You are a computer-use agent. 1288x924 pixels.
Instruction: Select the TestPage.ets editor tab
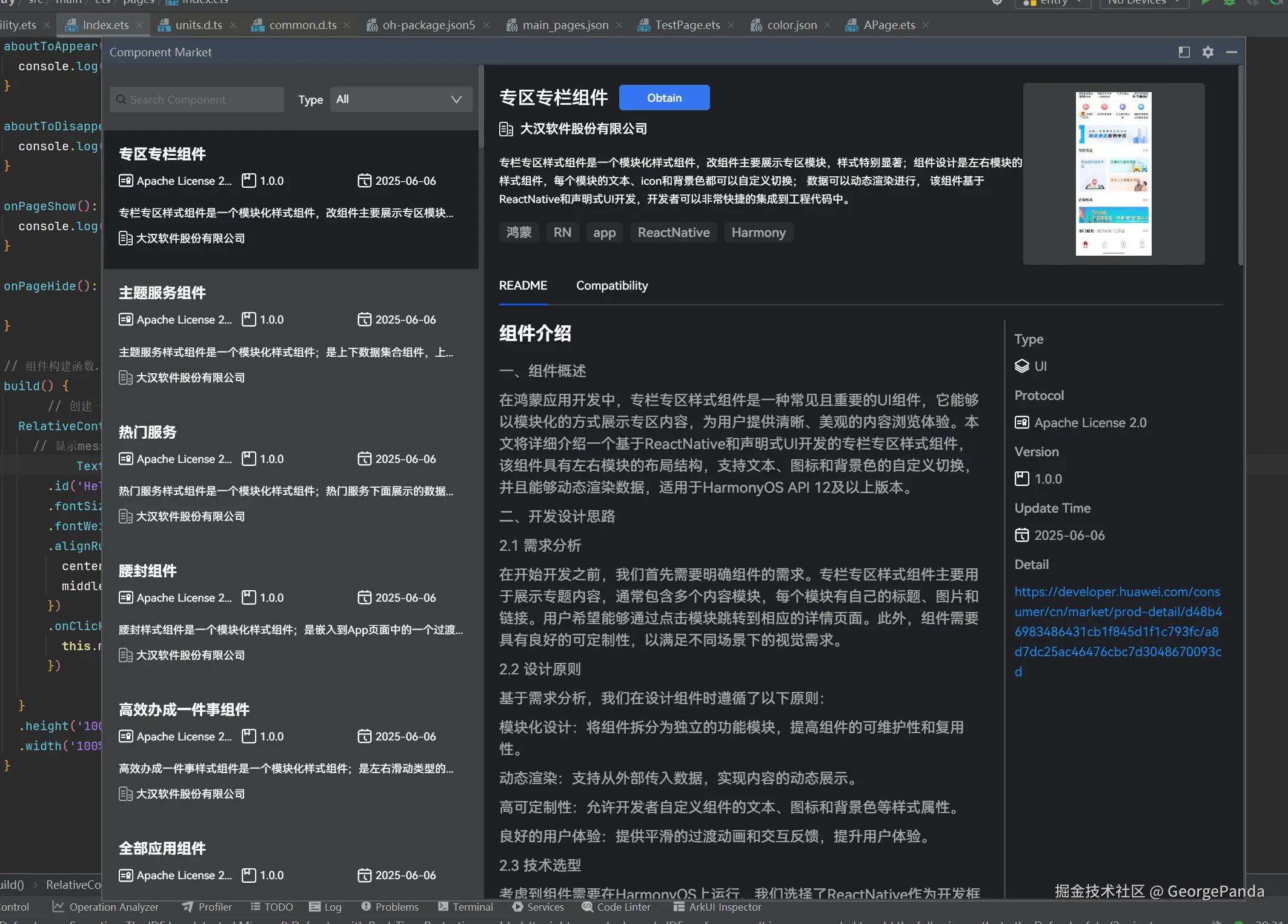[x=687, y=25]
